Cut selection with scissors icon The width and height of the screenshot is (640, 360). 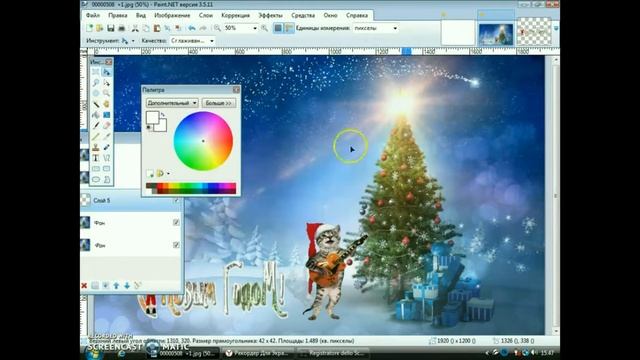pos(135,28)
